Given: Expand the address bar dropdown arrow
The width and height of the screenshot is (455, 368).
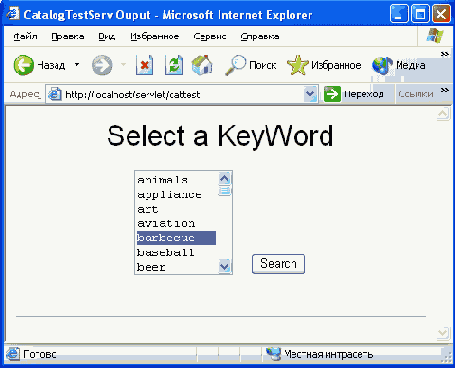Looking at the screenshot, I should [310, 94].
